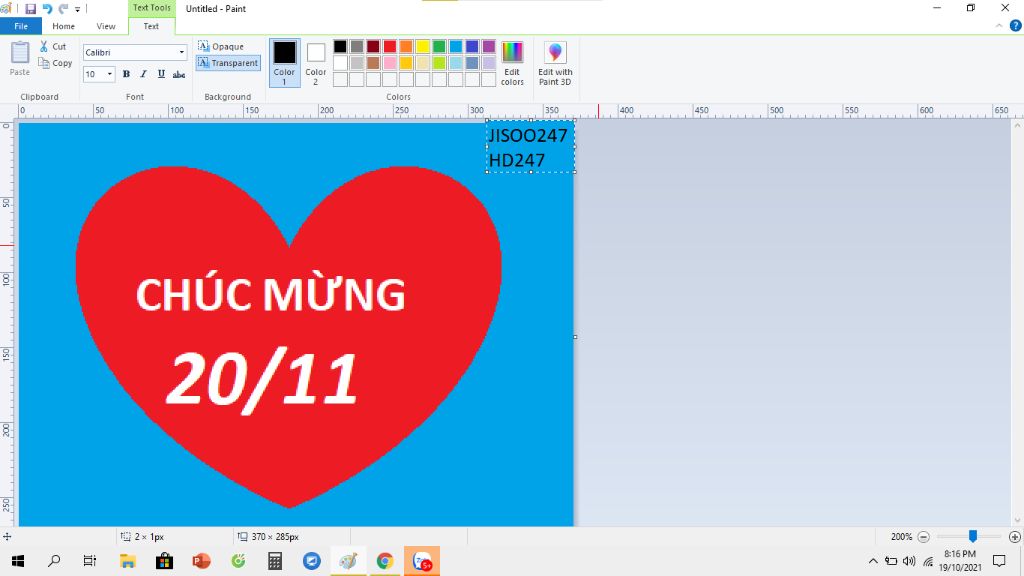
Task: Select Color 2 background swatch
Action: pyautogui.click(x=315, y=63)
